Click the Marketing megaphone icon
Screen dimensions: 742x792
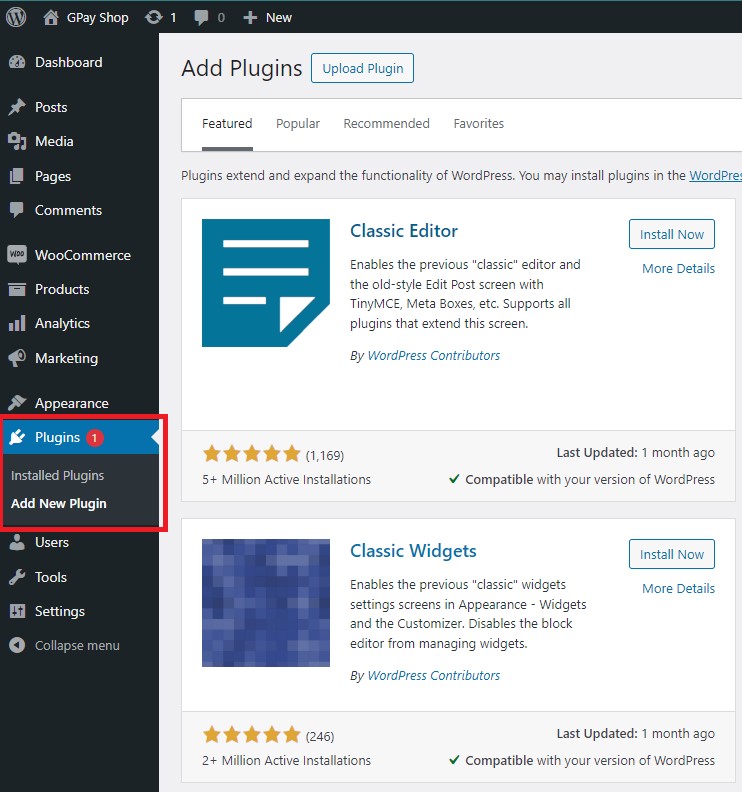pyautogui.click(x=17, y=358)
